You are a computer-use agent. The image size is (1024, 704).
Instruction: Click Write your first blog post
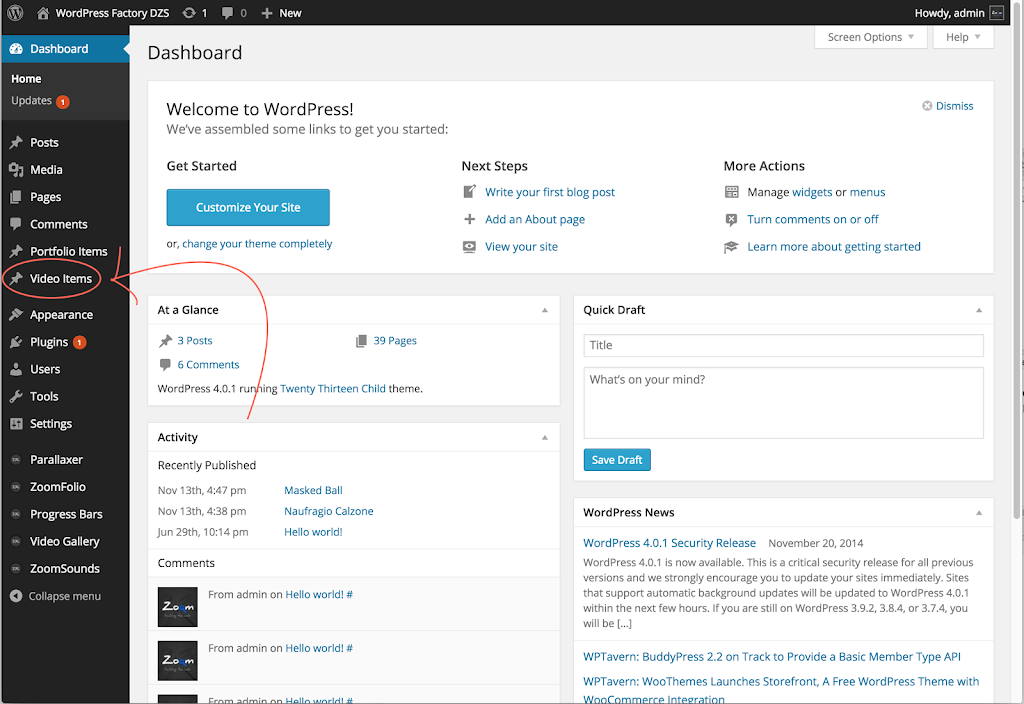[550, 192]
